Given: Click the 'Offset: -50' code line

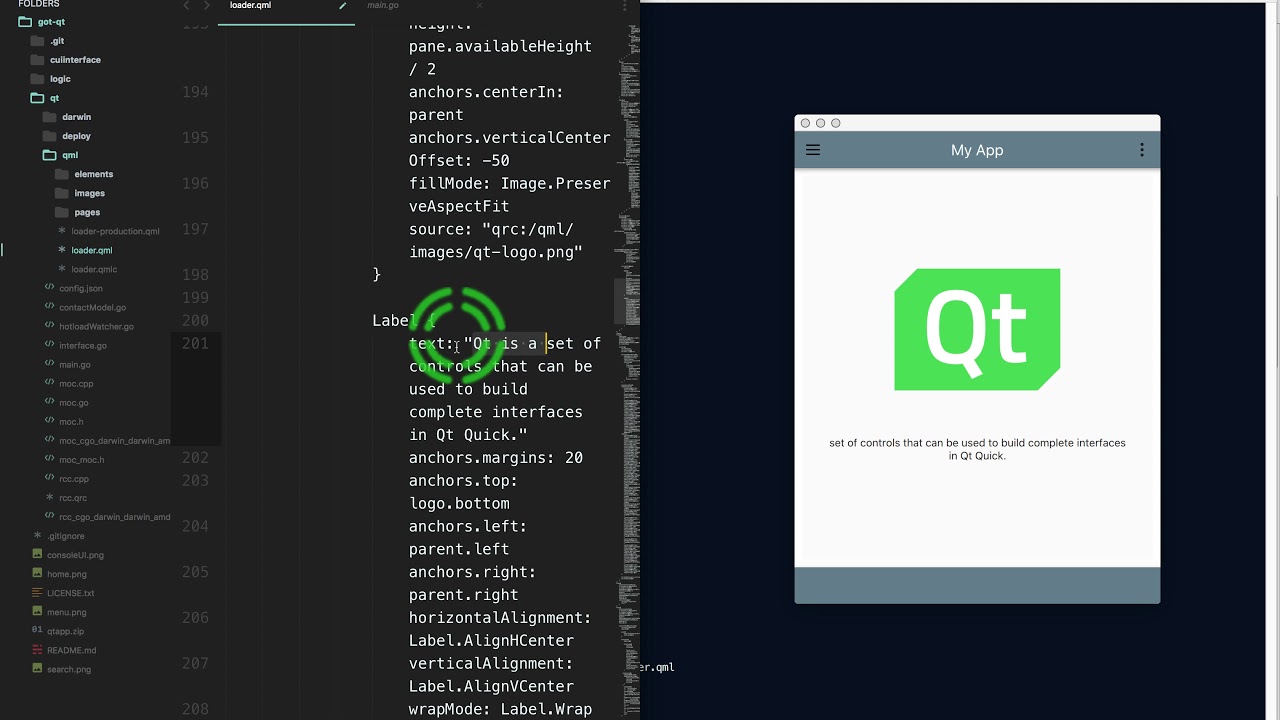Looking at the screenshot, I should coord(459,160).
